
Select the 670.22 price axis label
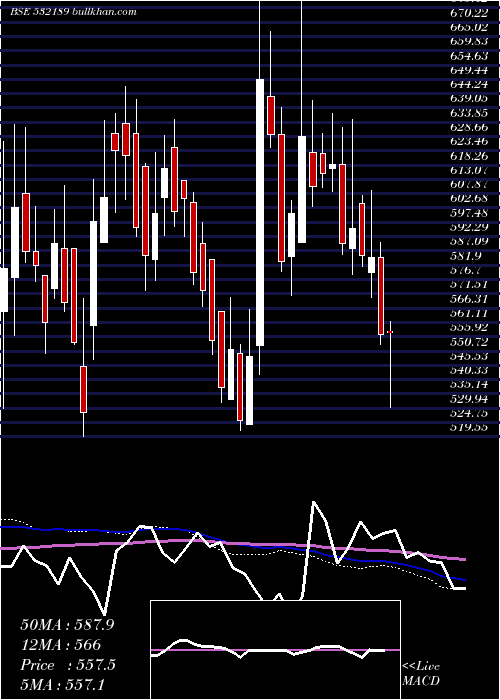pyautogui.click(x=469, y=13)
